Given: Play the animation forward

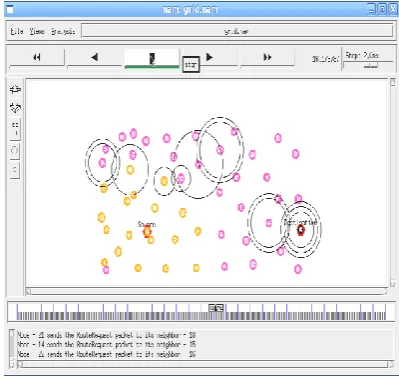Looking at the screenshot, I should pos(210,57).
